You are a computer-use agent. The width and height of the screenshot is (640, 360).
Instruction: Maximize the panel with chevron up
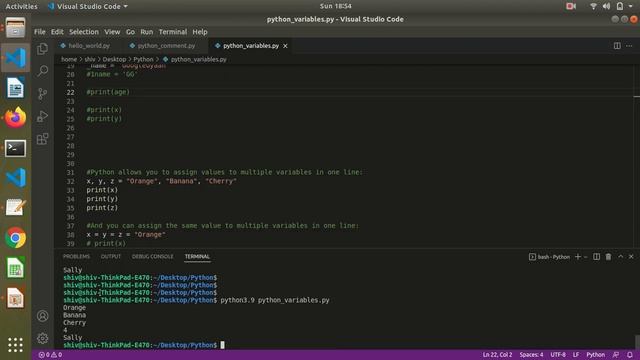click(620, 257)
